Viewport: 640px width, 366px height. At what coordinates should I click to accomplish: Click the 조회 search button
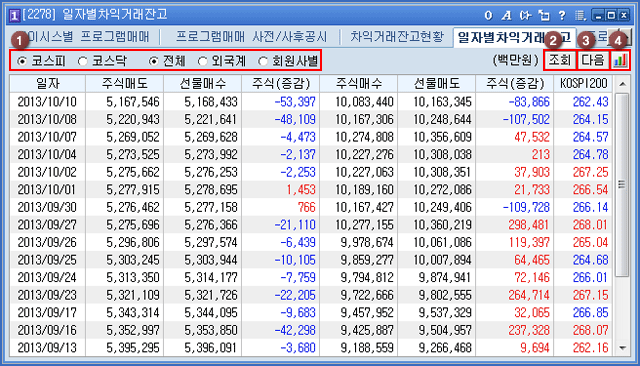tap(560, 61)
